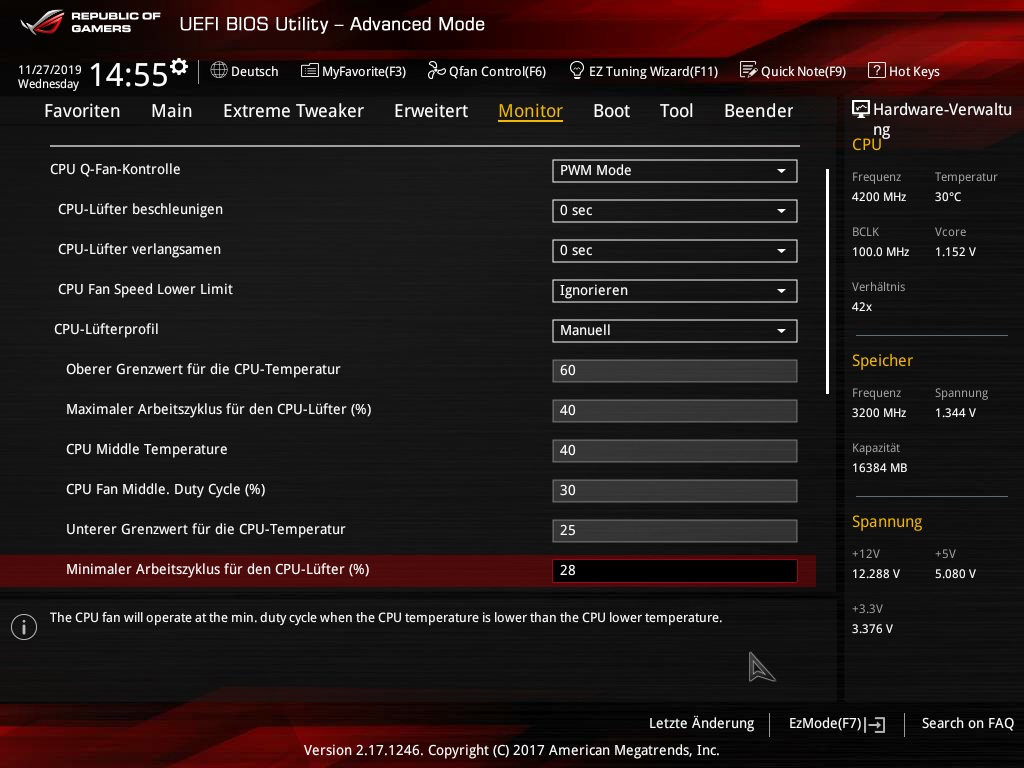Open the Tool tab
1024x768 pixels.
click(677, 111)
